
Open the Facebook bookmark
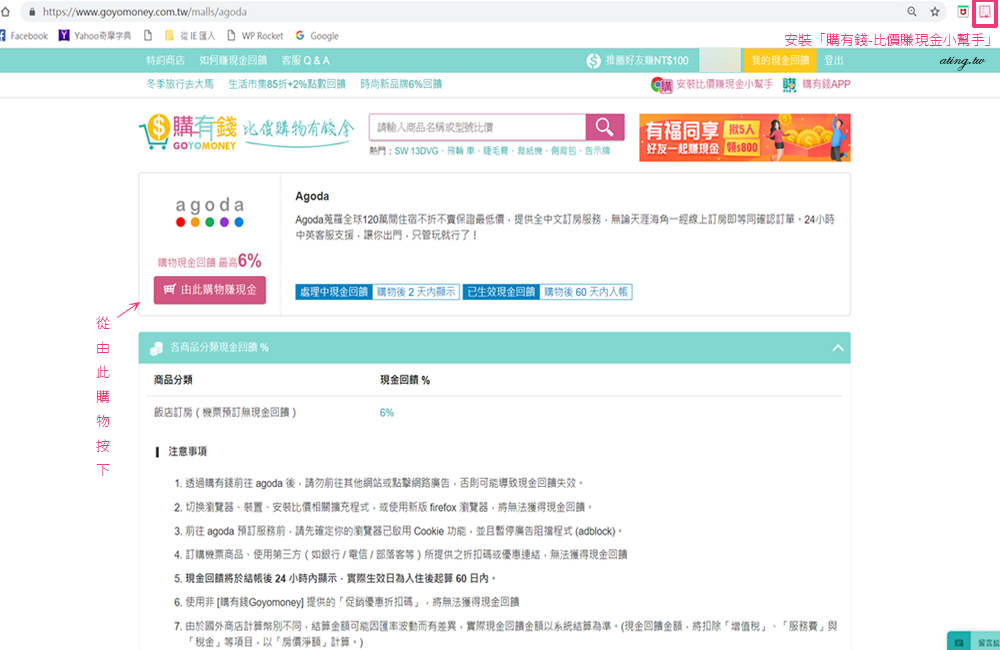click(24, 36)
